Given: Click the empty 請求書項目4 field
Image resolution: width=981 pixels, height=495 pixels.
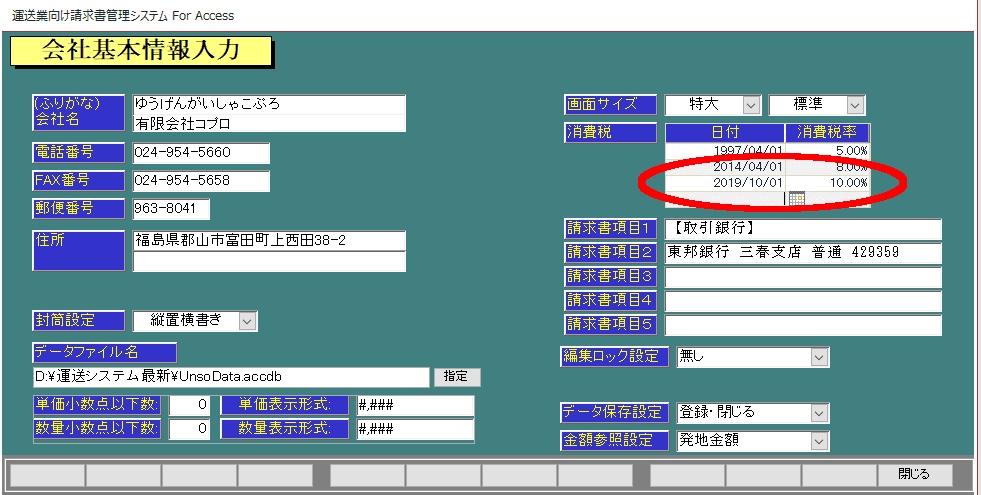Looking at the screenshot, I should [x=803, y=301].
